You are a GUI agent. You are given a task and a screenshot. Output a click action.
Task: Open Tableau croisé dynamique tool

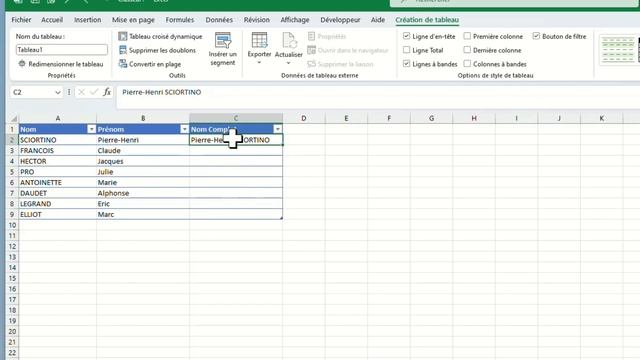tap(160, 36)
